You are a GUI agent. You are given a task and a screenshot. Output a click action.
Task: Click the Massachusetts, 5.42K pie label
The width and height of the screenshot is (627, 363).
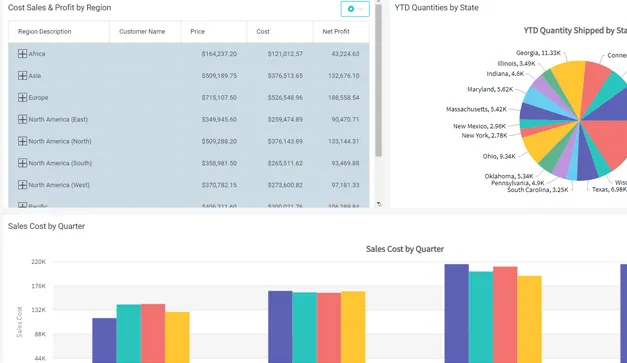pos(476,109)
